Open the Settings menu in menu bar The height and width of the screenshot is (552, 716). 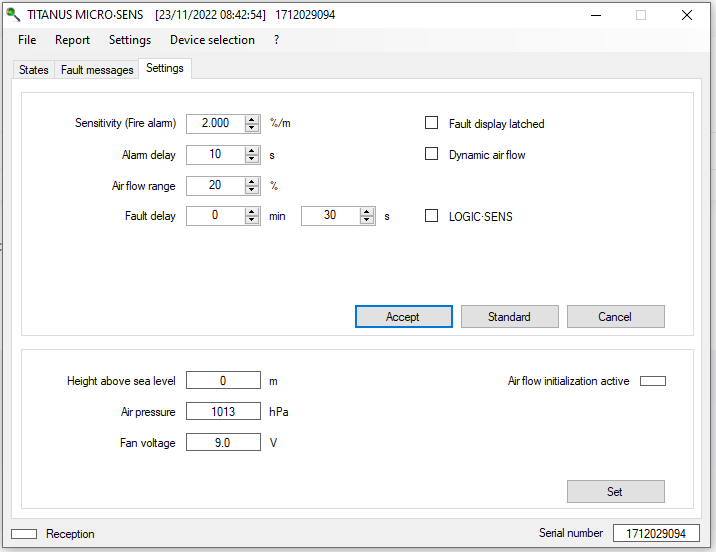130,40
